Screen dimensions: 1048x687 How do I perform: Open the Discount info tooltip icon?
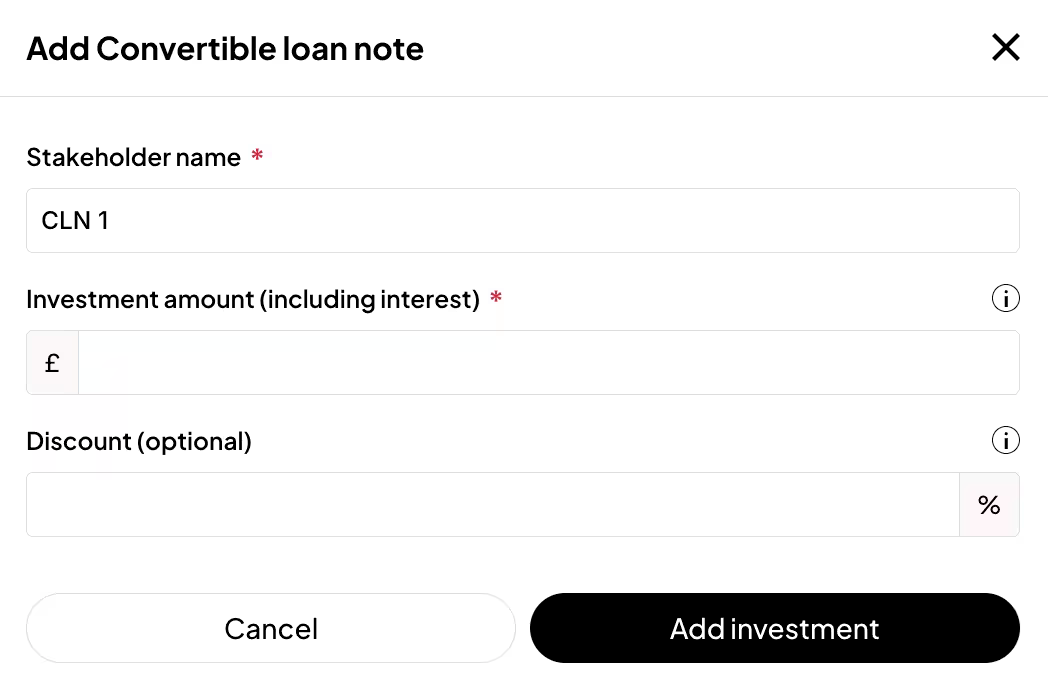pos(1006,440)
